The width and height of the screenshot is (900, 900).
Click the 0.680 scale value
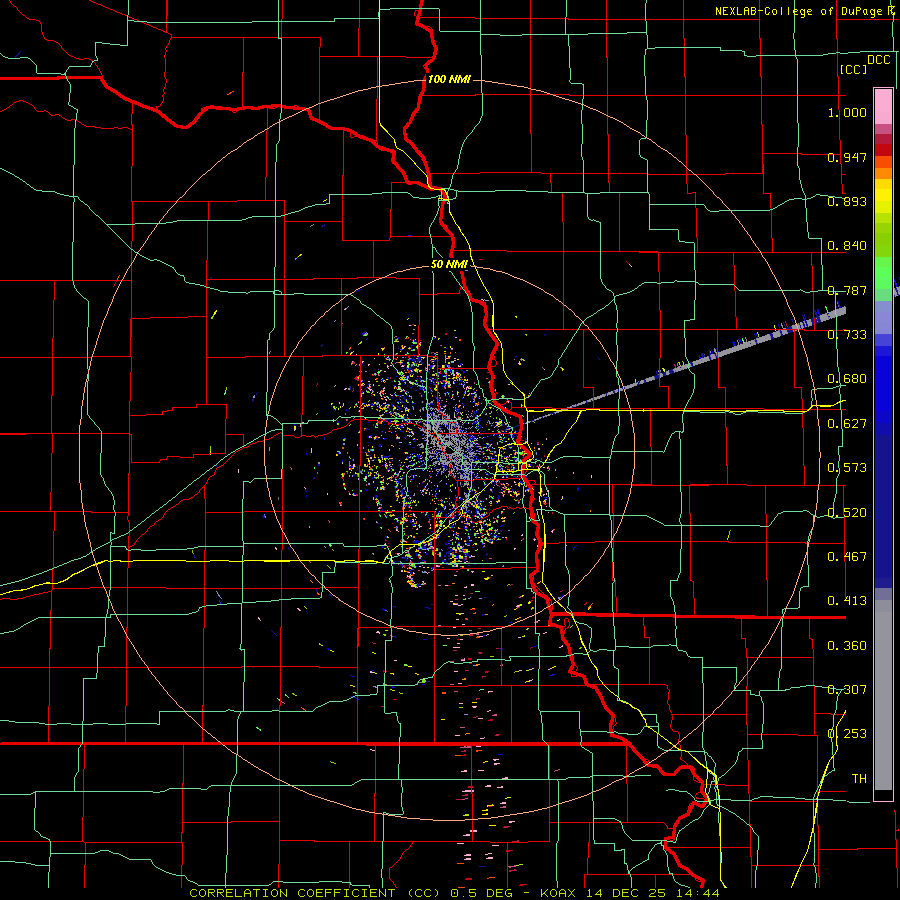click(847, 379)
